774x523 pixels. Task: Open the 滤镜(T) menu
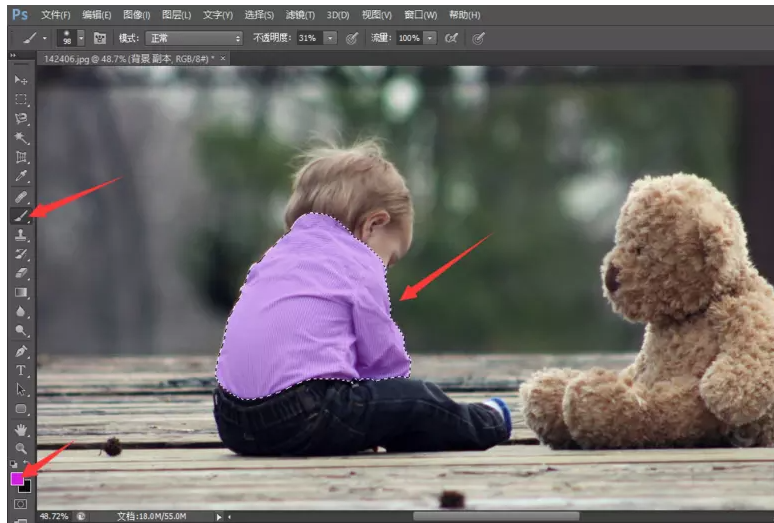tap(300, 15)
